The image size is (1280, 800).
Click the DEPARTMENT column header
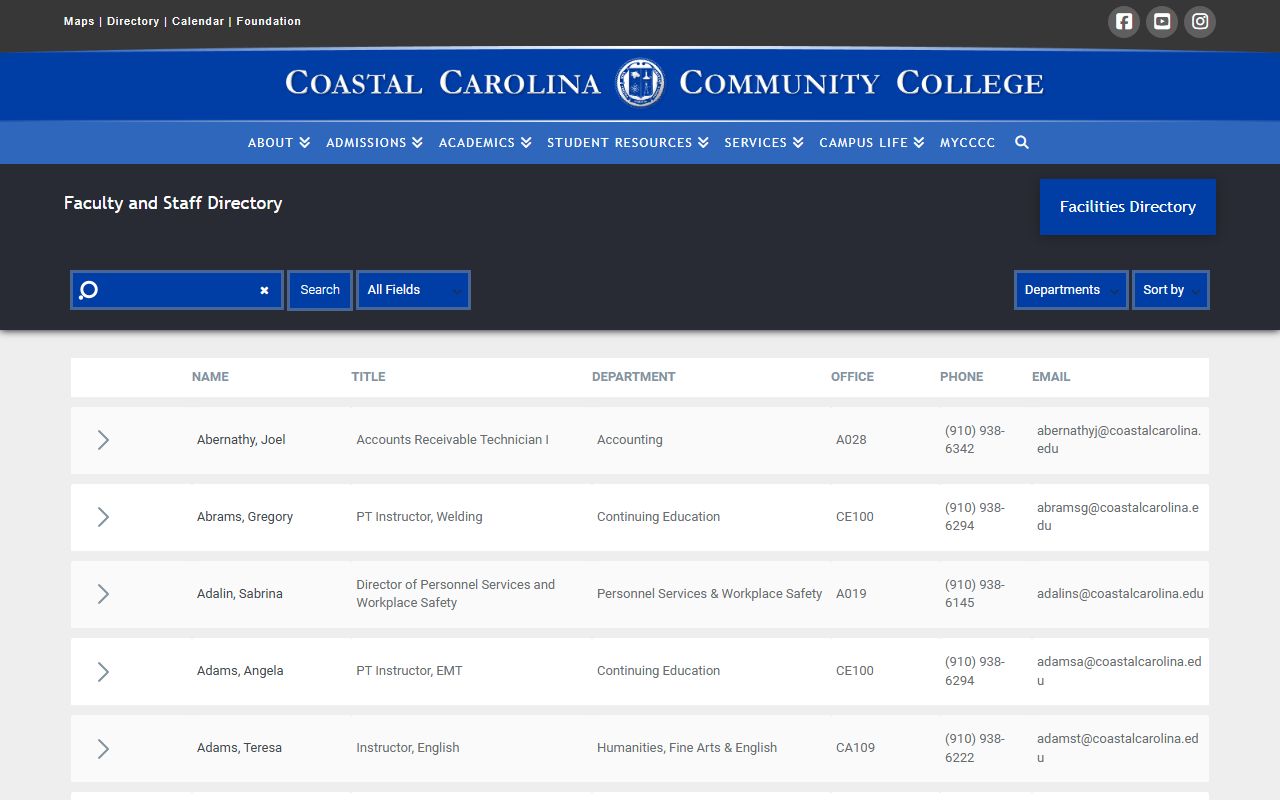point(634,377)
